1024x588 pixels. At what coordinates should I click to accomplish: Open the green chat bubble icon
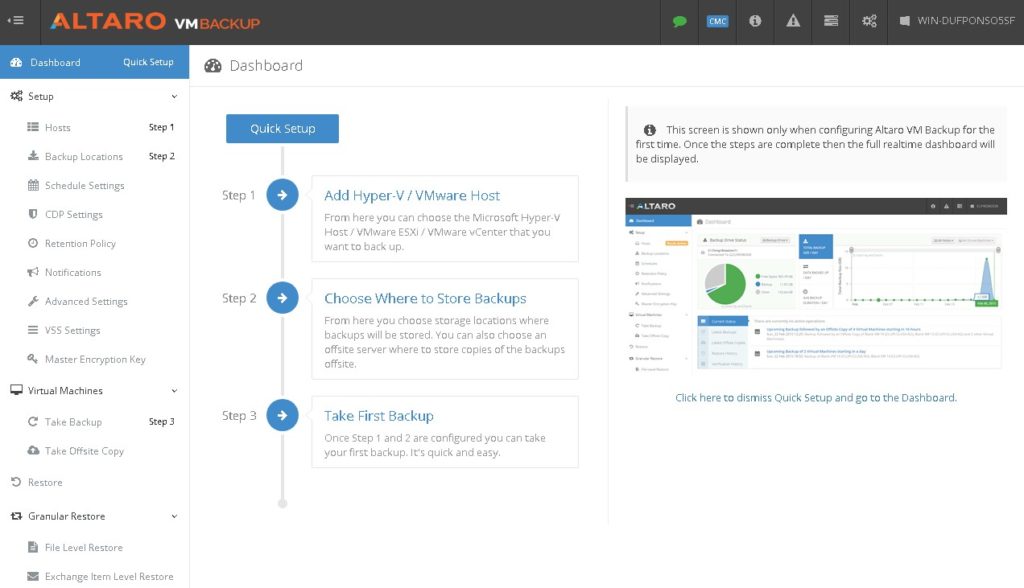[x=679, y=21]
